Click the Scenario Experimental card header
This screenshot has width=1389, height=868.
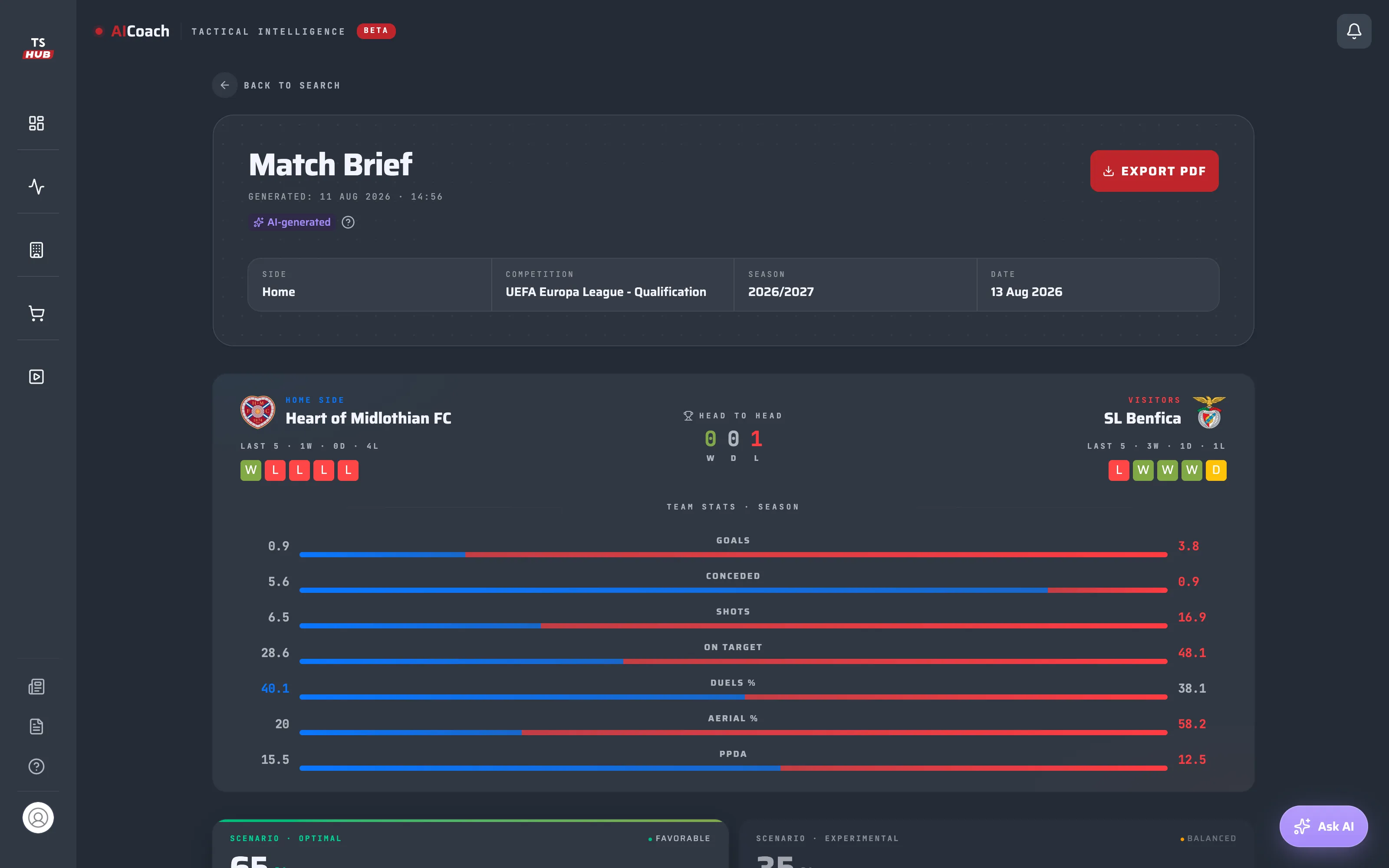click(827, 839)
